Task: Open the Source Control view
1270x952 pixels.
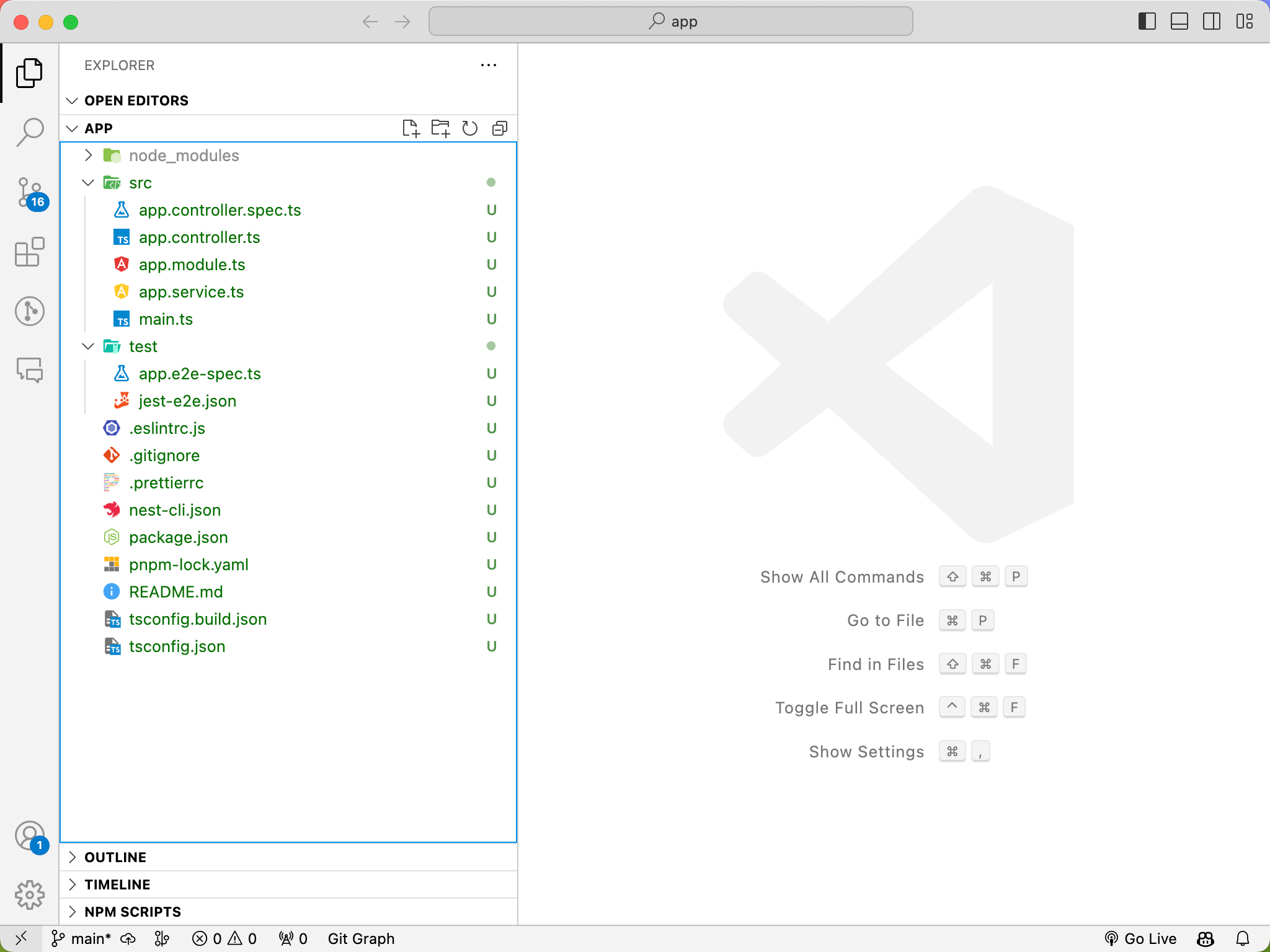Action: pos(29,192)
